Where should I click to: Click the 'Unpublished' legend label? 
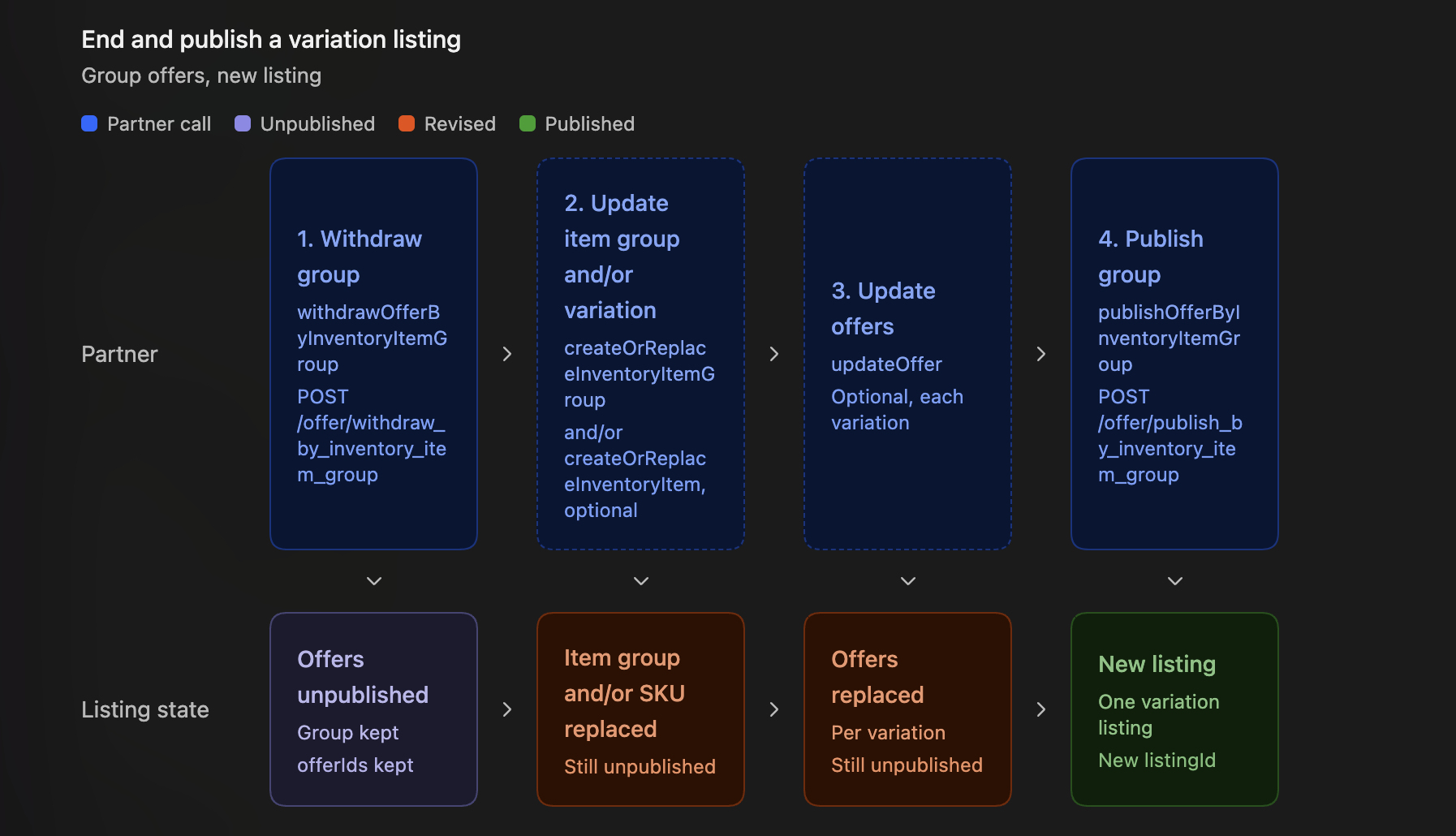[x=317, y=123]
